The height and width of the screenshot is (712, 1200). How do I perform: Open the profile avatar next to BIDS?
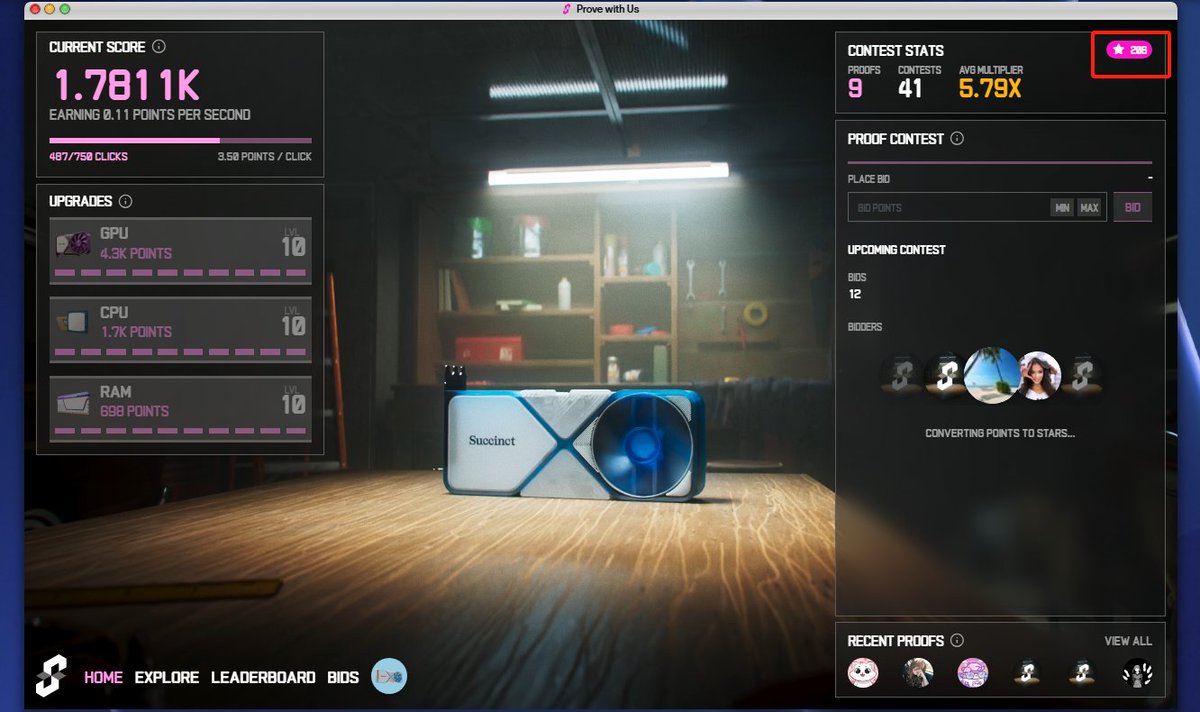389,677
